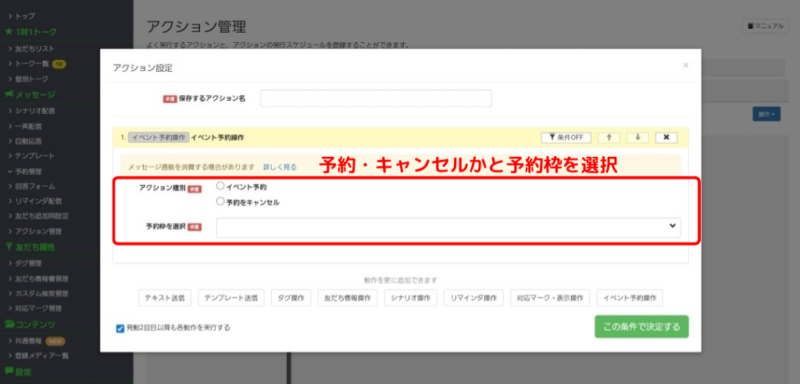The width and height of the screenshot is (800, 384).
Task: Select the イベント予約 radio option
Action: [x=220, y=186]
